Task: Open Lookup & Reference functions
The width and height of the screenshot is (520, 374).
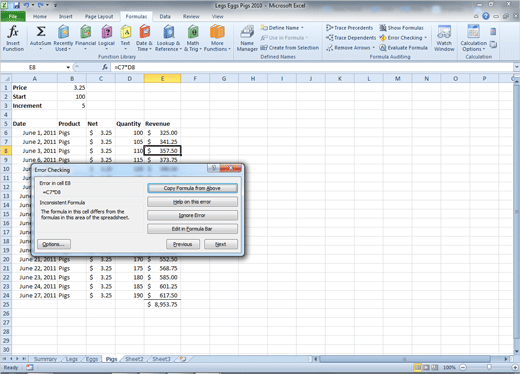Action: tap(168, 38)
